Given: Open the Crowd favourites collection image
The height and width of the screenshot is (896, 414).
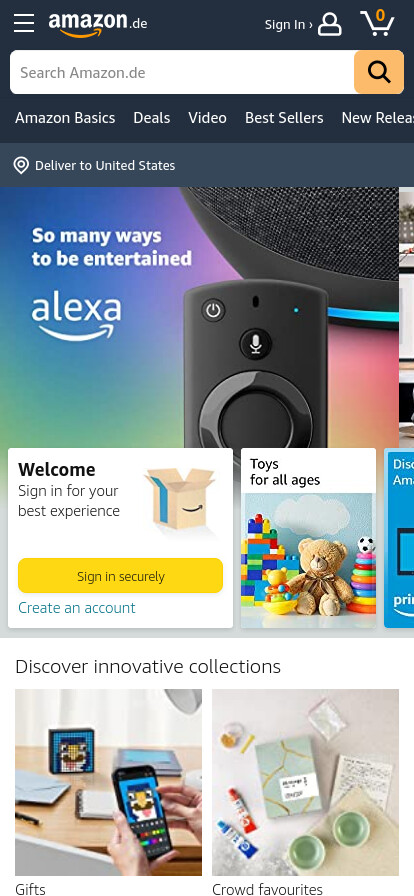Looking at the screenshot, I should tap(305, 783).
